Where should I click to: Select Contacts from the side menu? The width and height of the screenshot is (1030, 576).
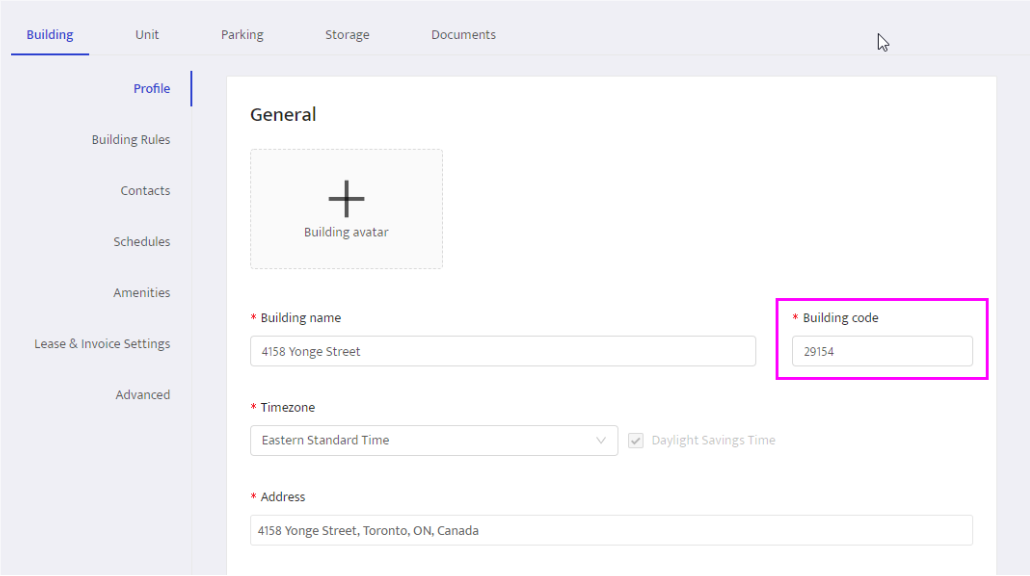click(x=145, y=191)
